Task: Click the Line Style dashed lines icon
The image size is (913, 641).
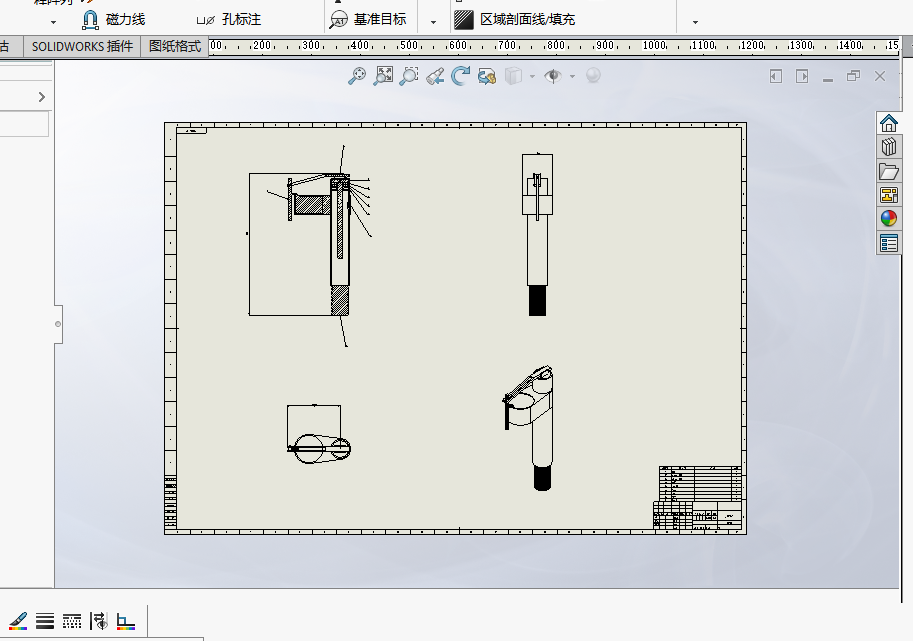Action: [x=72, y=621]
